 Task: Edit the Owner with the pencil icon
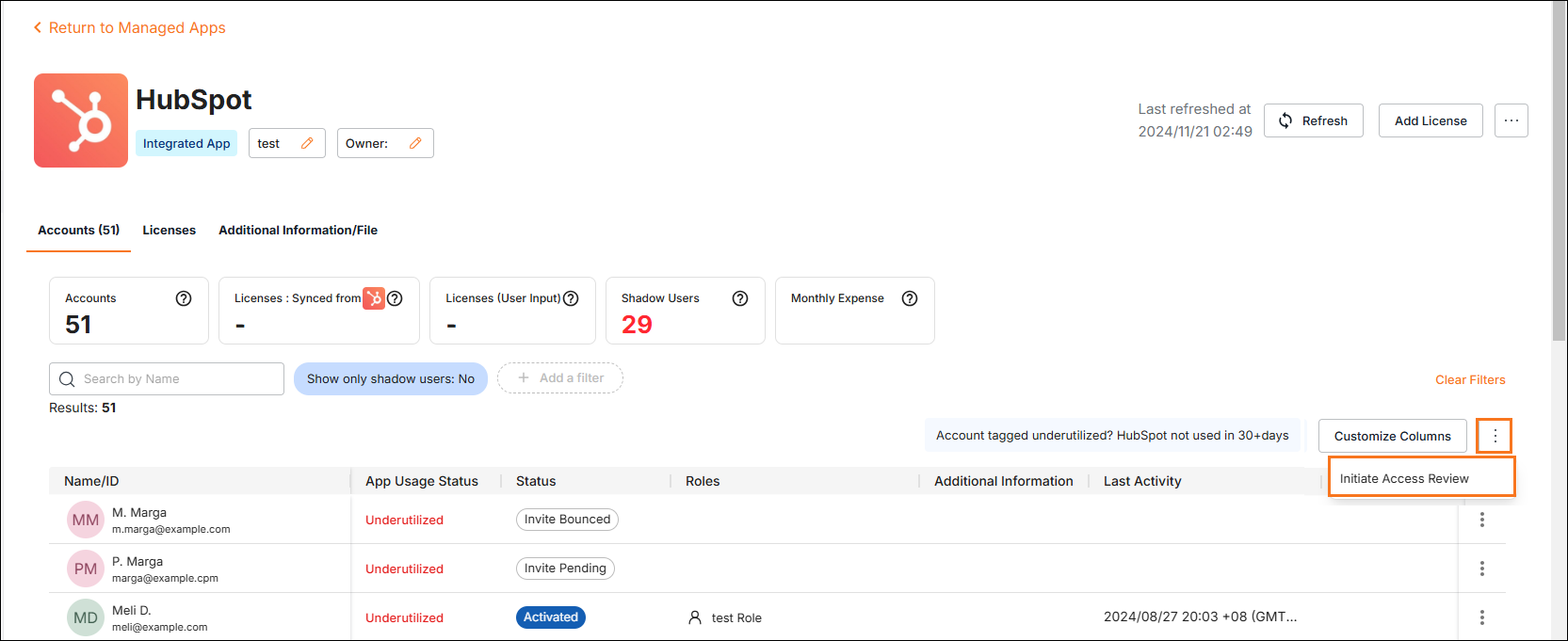pyautogui.click(x=415, y=143)
